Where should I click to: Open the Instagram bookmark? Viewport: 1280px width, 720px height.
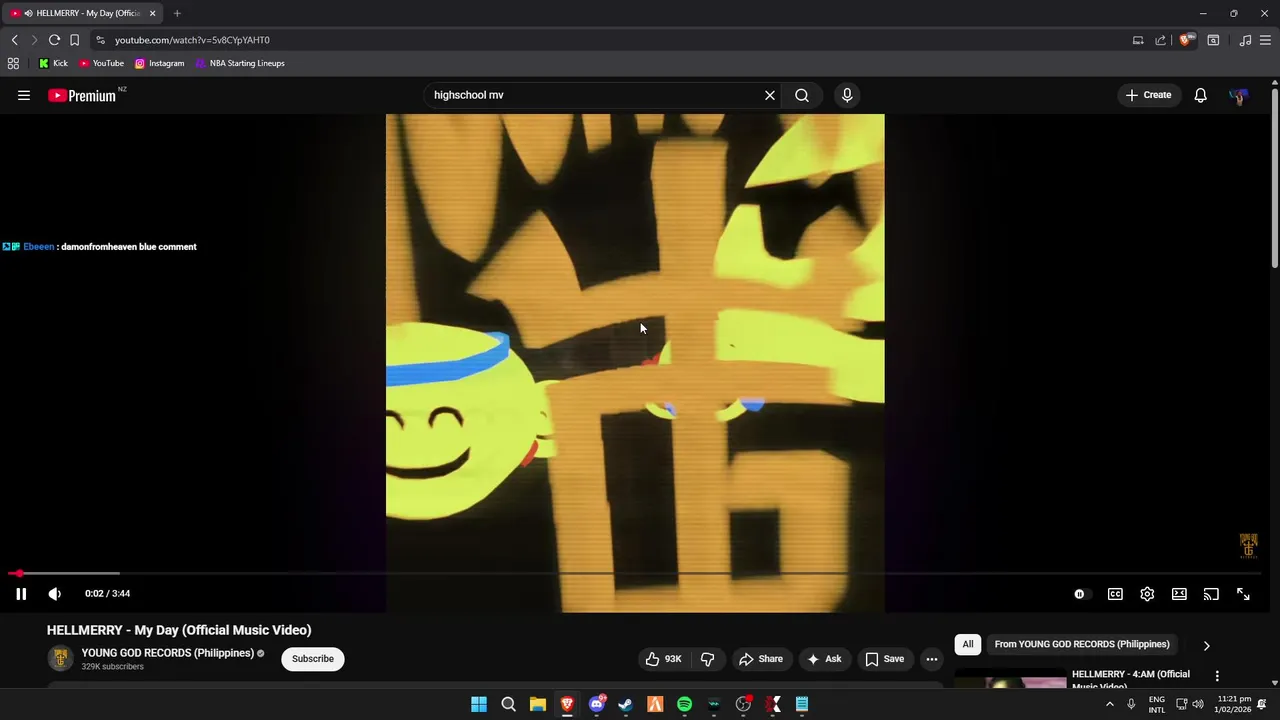coord(159,63)
